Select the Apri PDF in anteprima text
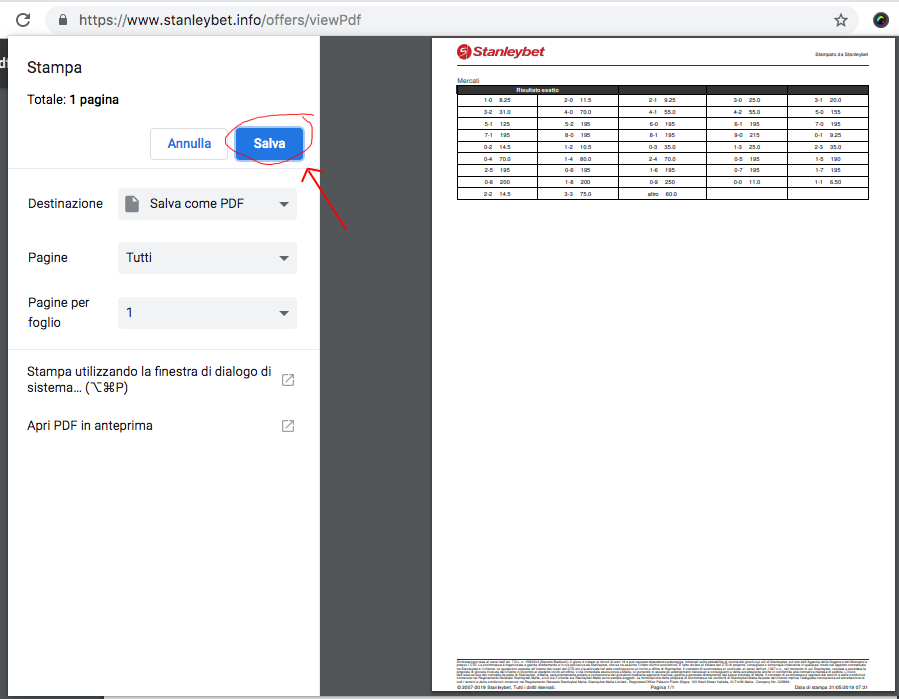This screenshot has width=899, height=699. click(90, 426)
